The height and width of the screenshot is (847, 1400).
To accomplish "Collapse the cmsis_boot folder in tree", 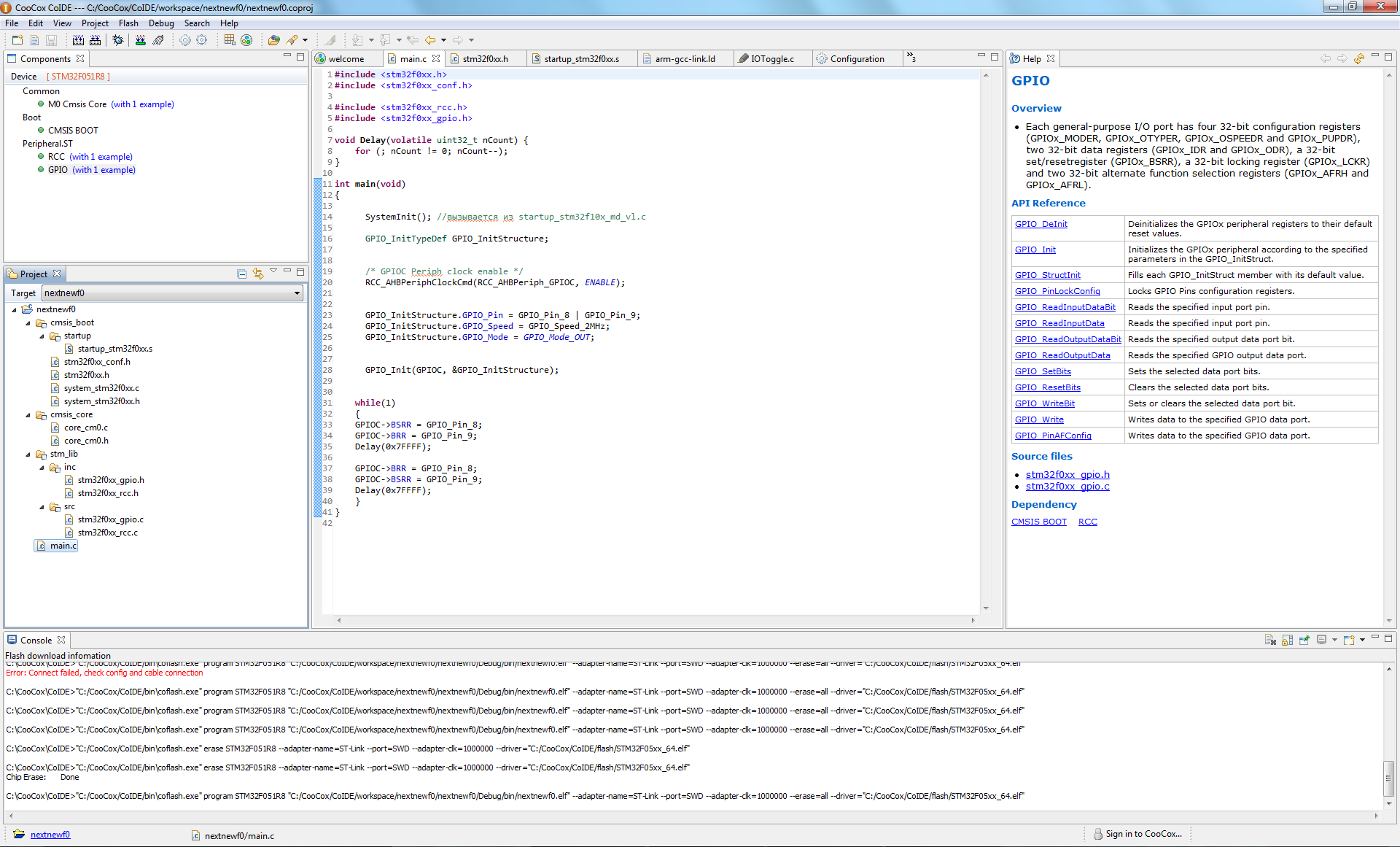I will tap(28, 322).
